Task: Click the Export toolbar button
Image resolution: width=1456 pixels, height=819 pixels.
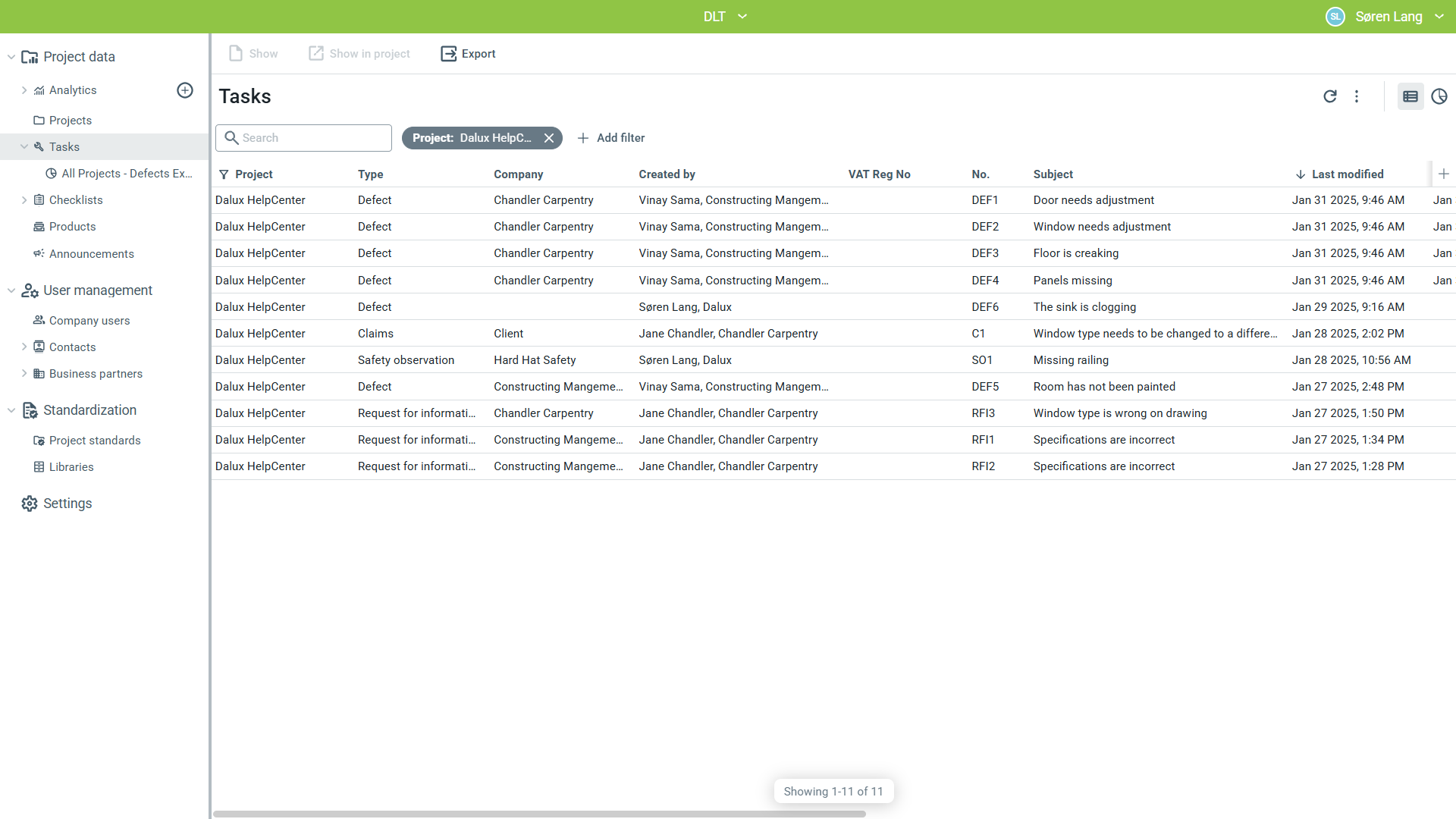Action: click(468, 54)
